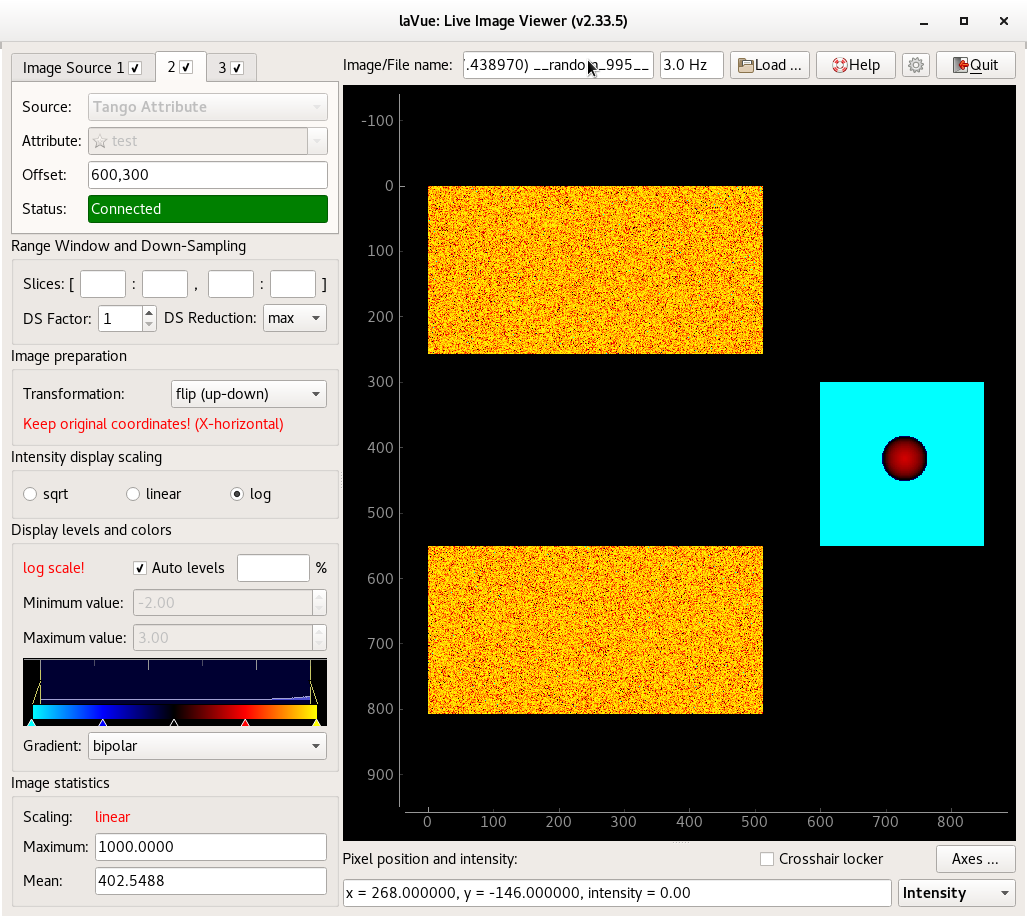The image size is (1027, 918).
Task: Open the Intensity display mode dropdown
Action: tap(956, 893)
